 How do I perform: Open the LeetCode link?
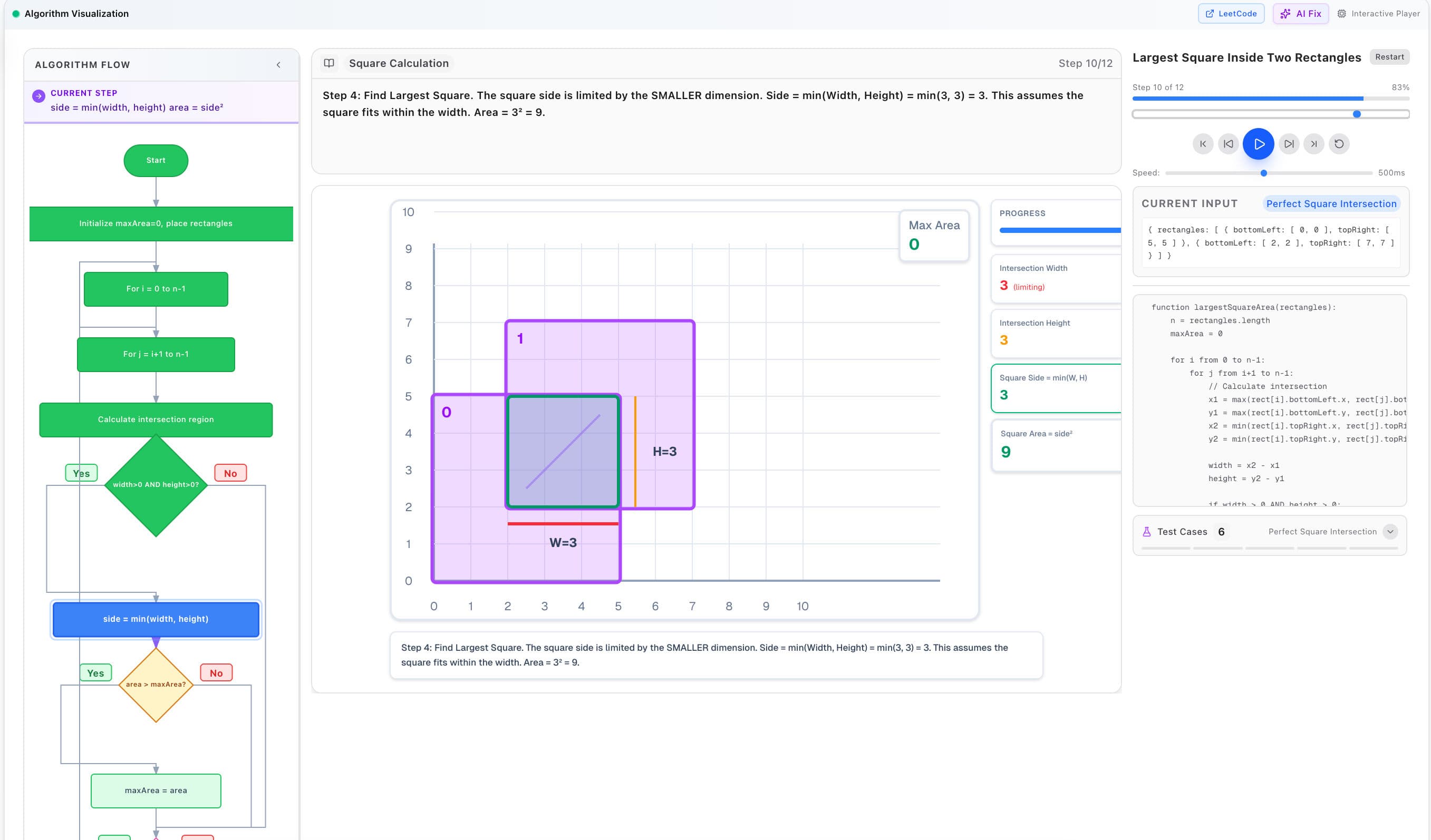[1231, 13]
